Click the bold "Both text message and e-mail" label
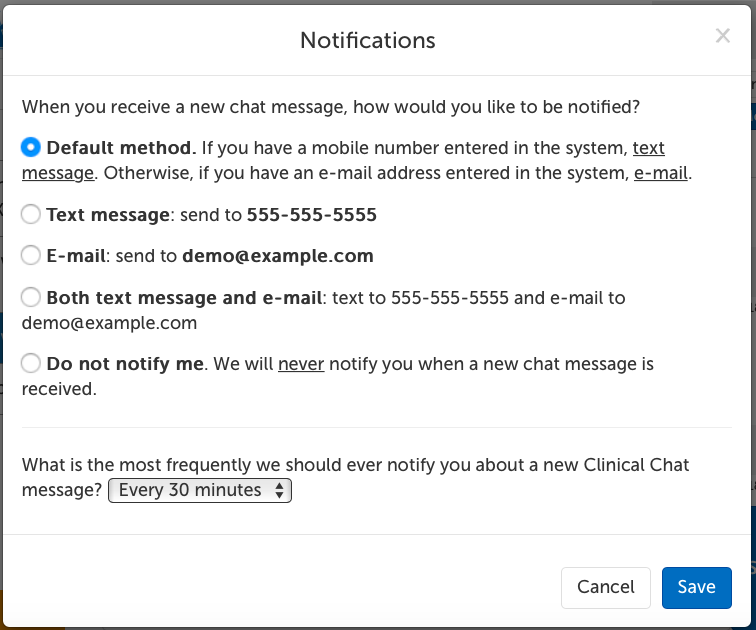This screenshot has height=630, width=756. pos(185,298)
